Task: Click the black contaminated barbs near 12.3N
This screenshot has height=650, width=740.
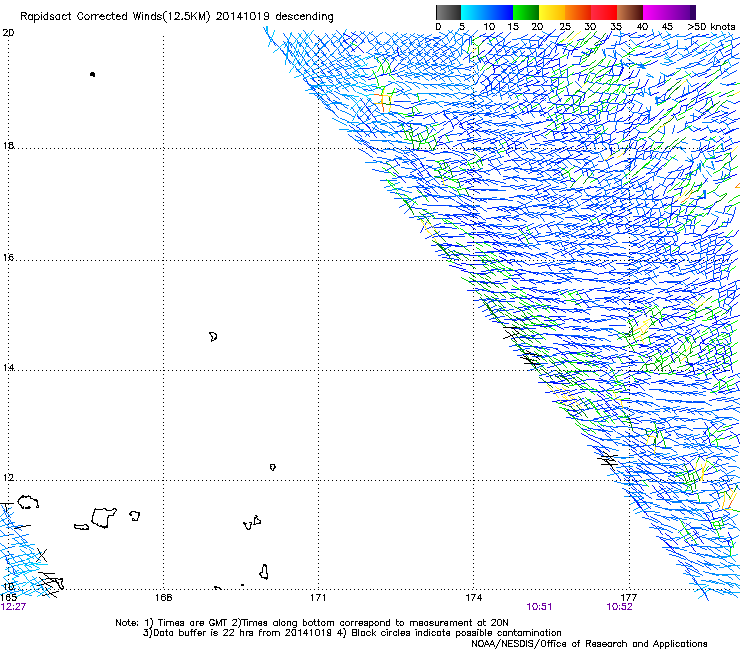Action: [608, 459]
